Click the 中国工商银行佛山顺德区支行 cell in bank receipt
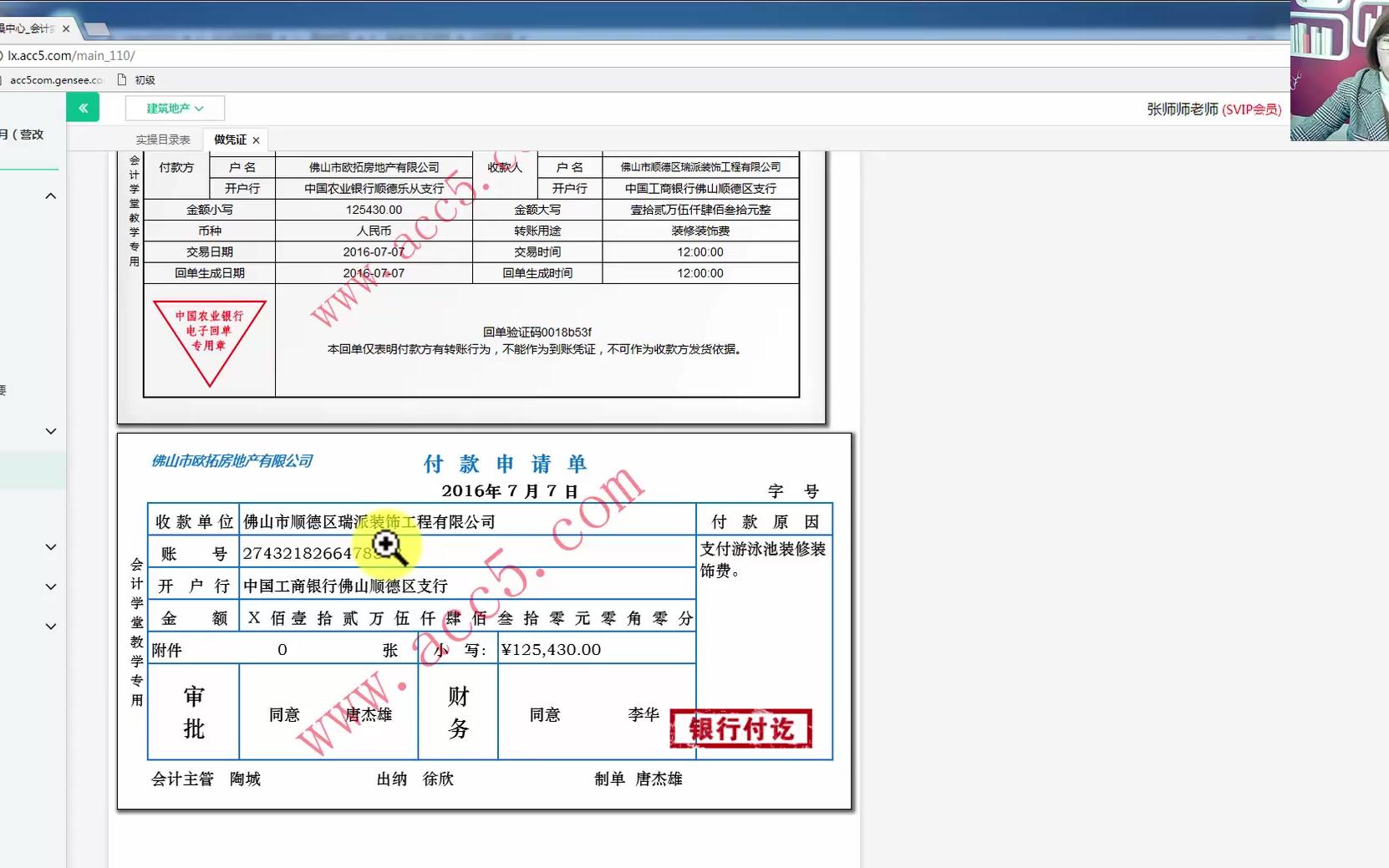Image resolution: width=1389 pixels, height=868 pixels. [700, 189]
